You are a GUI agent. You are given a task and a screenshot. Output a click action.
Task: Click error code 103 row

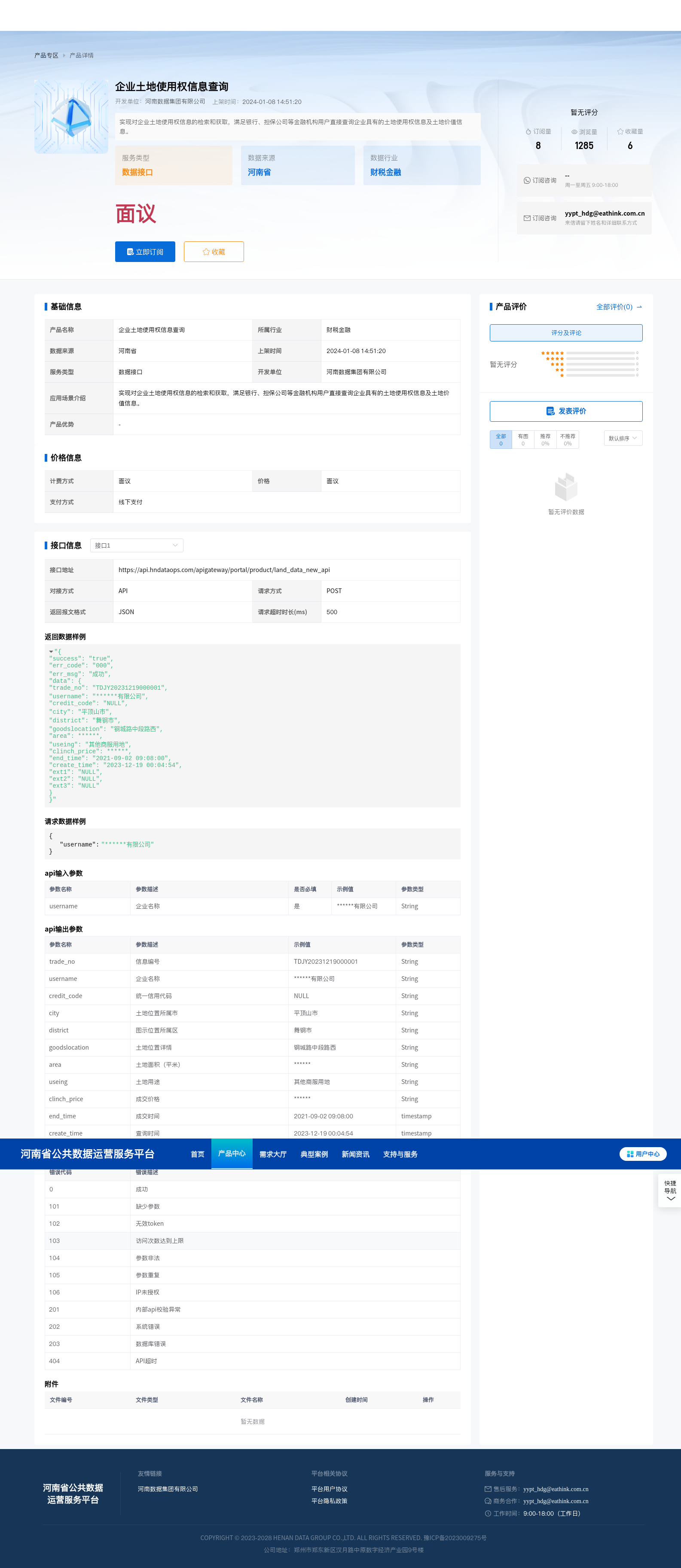(x=252, y=1240)
